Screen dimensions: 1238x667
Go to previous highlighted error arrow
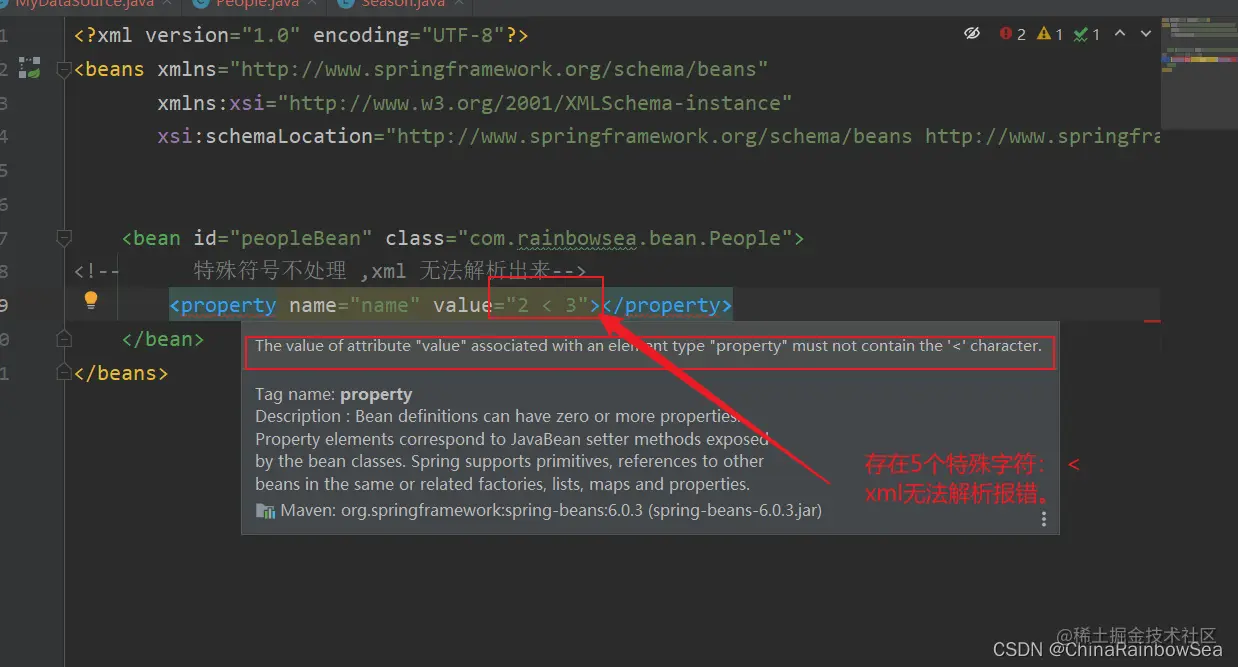pos(1120,34)
